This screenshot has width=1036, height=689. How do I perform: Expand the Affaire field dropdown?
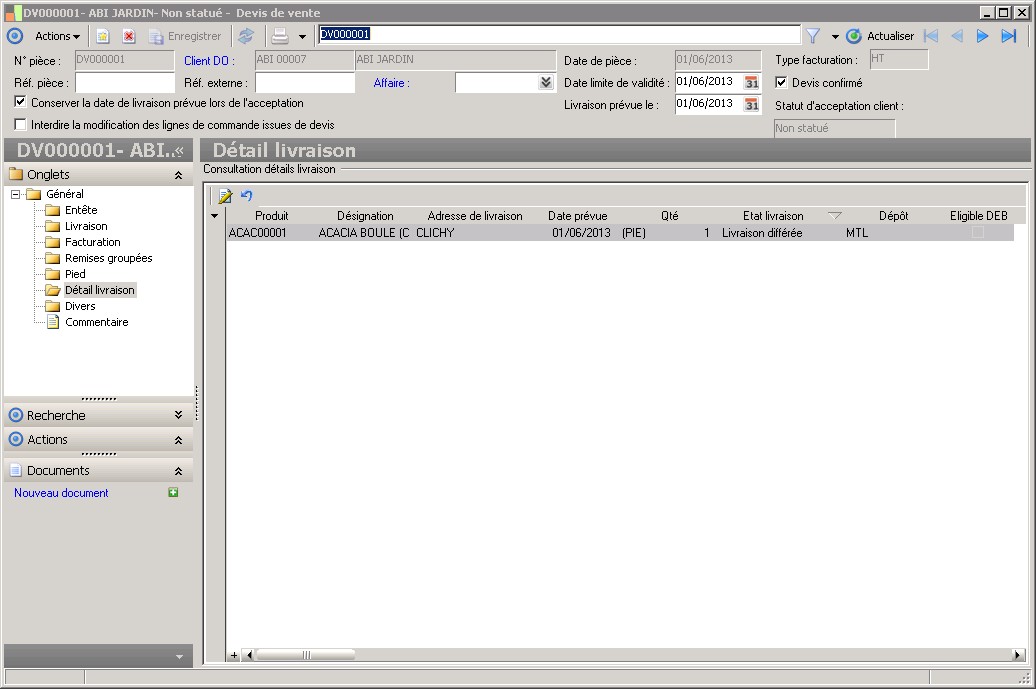[x=545, y=83]
